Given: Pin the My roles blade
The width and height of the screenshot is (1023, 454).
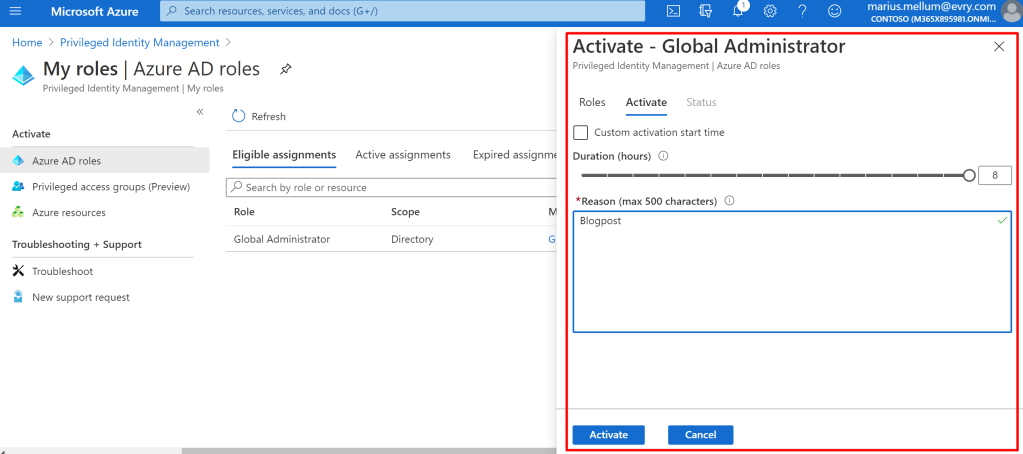Looking at the screenshot, I should click(x=286, y=69).
